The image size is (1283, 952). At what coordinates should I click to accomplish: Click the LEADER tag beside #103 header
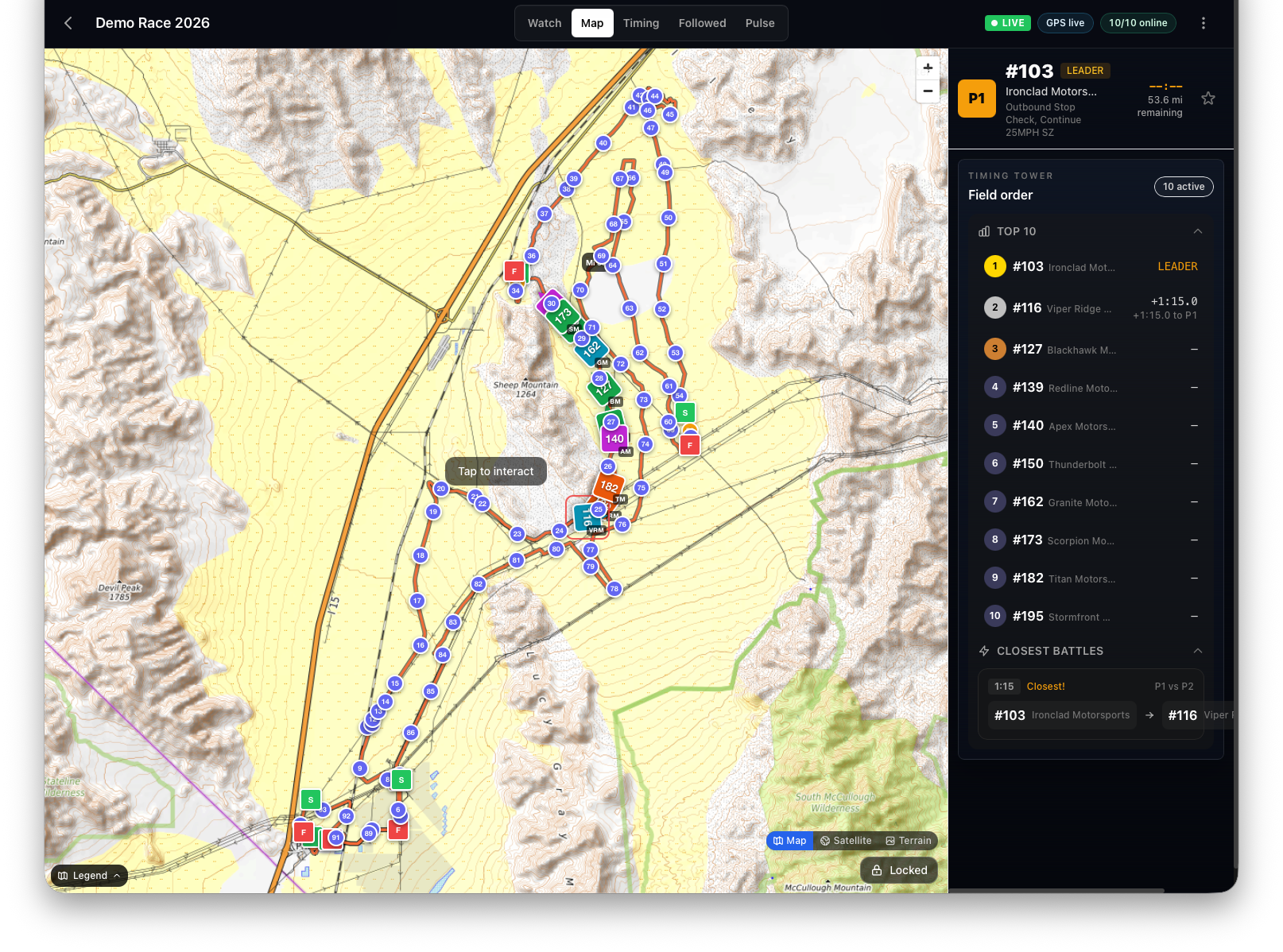(x=1085, y=71)
